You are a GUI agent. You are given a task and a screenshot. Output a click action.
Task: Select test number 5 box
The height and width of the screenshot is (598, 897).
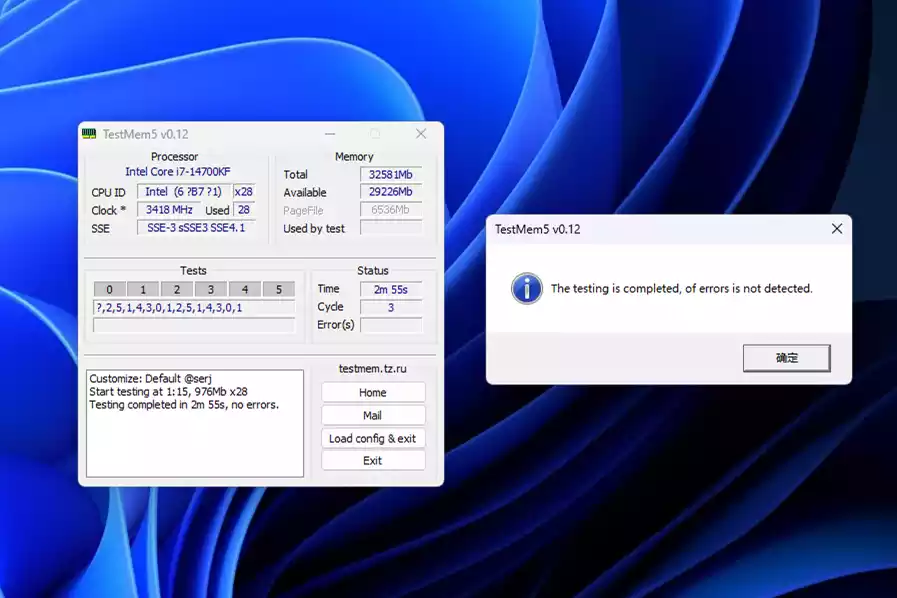279,290
